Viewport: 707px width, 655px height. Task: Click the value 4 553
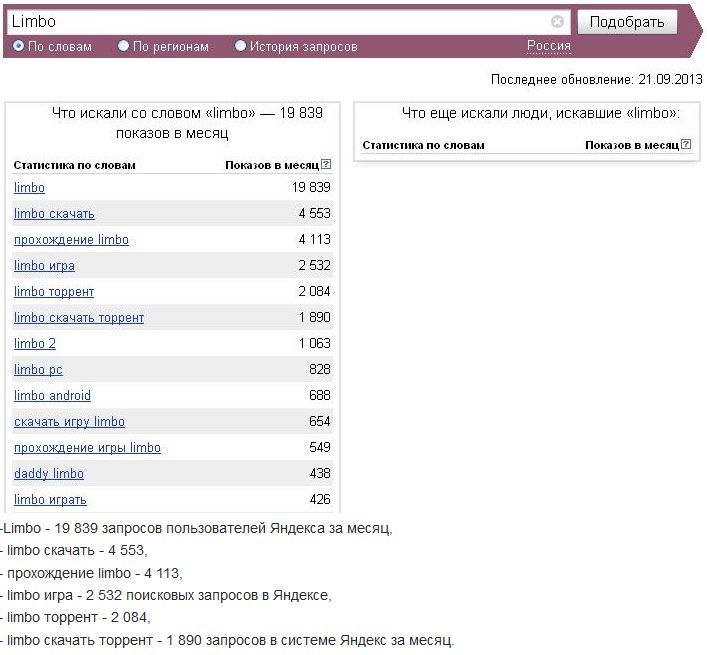pyautogui.click(x=315, y=213)
